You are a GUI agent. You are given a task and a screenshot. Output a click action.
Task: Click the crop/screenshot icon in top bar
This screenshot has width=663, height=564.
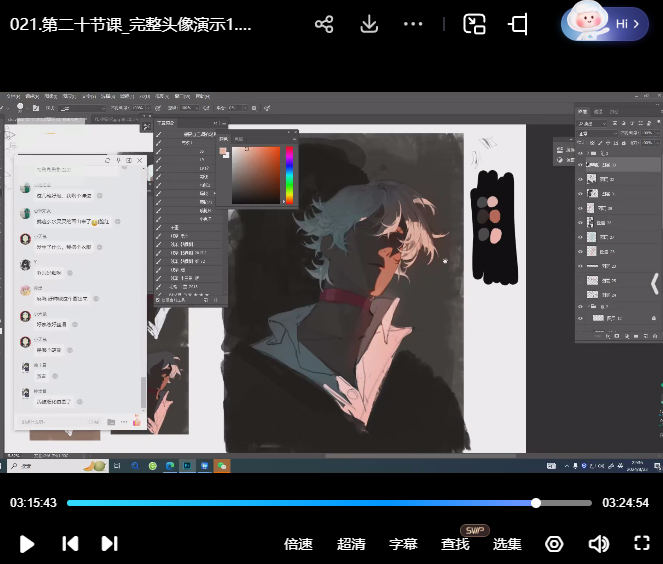(x=518, y=25)
